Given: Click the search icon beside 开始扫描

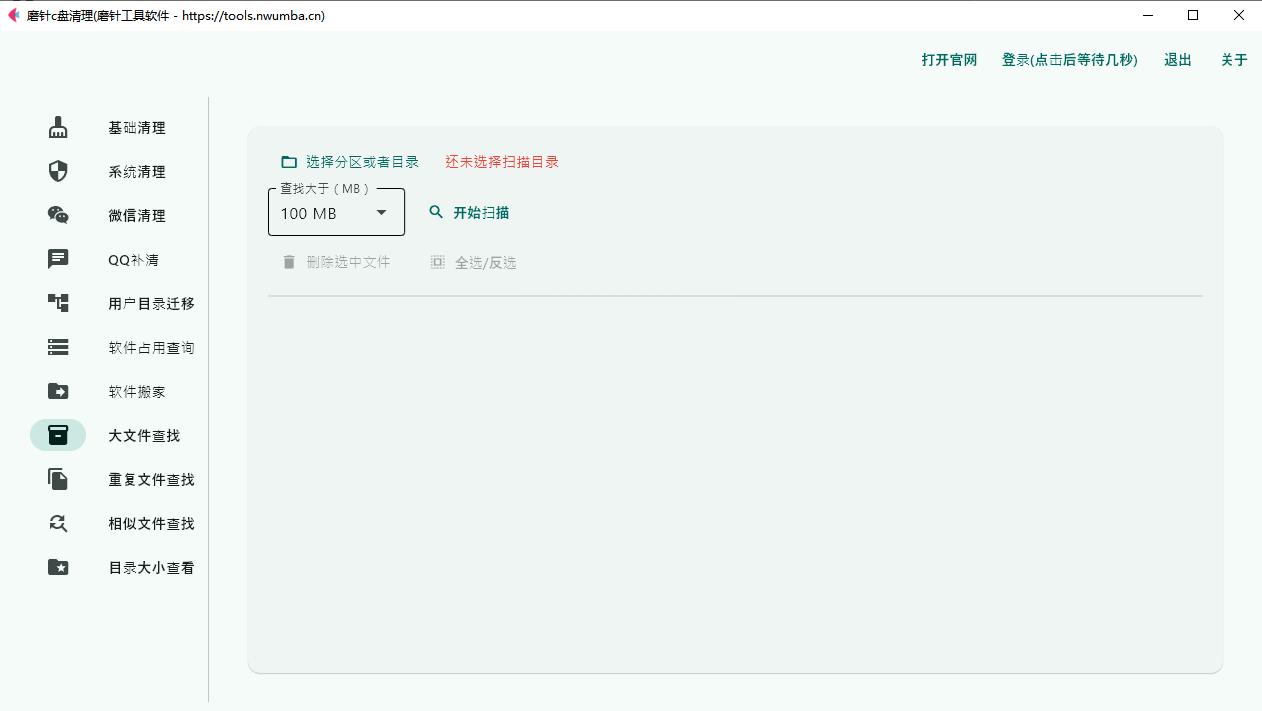Looking at the screenshot, I should tap(436, 212).
